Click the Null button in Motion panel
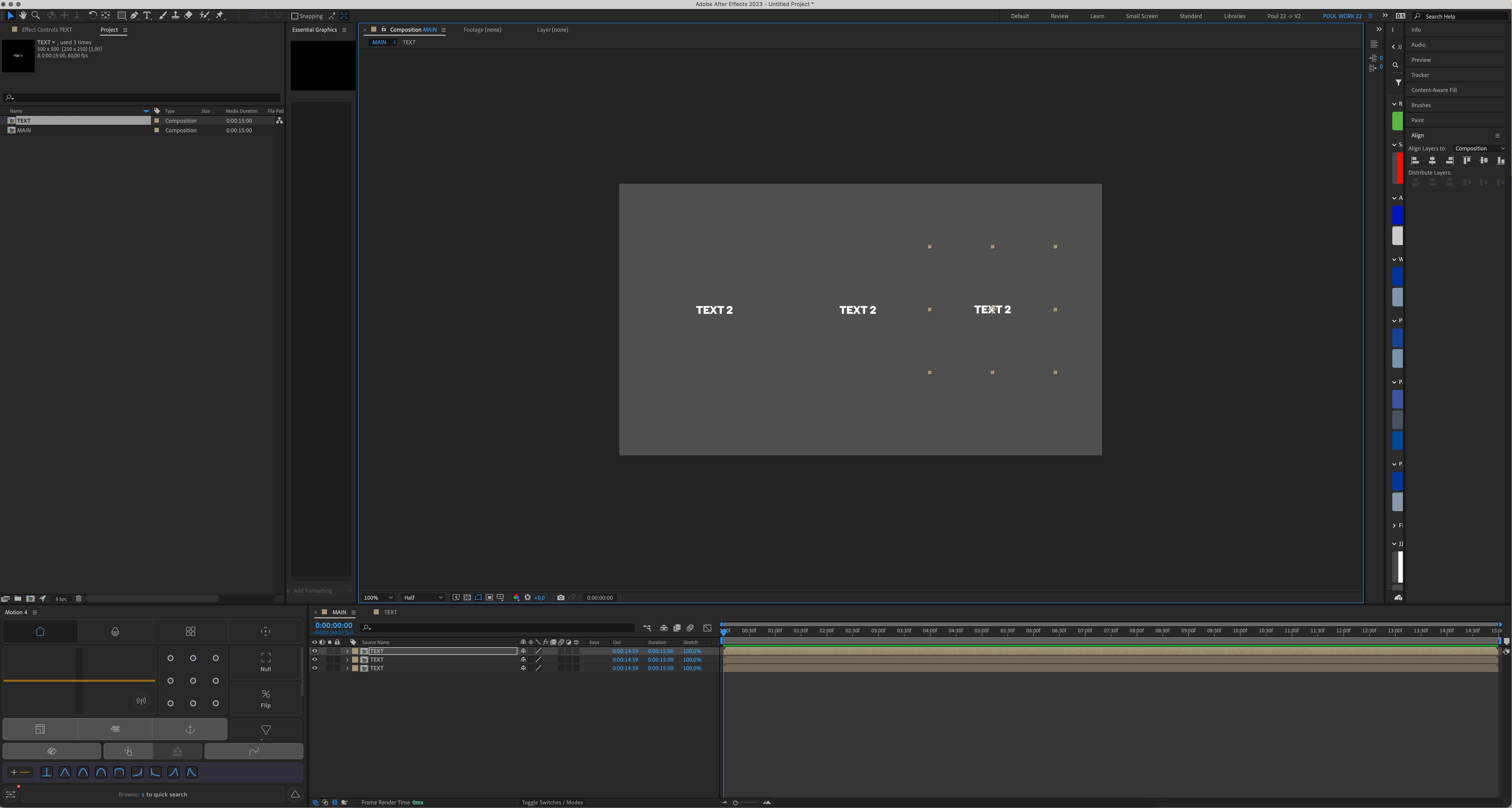This screenshot has height=808, width=1512. [x=265, y=662]
